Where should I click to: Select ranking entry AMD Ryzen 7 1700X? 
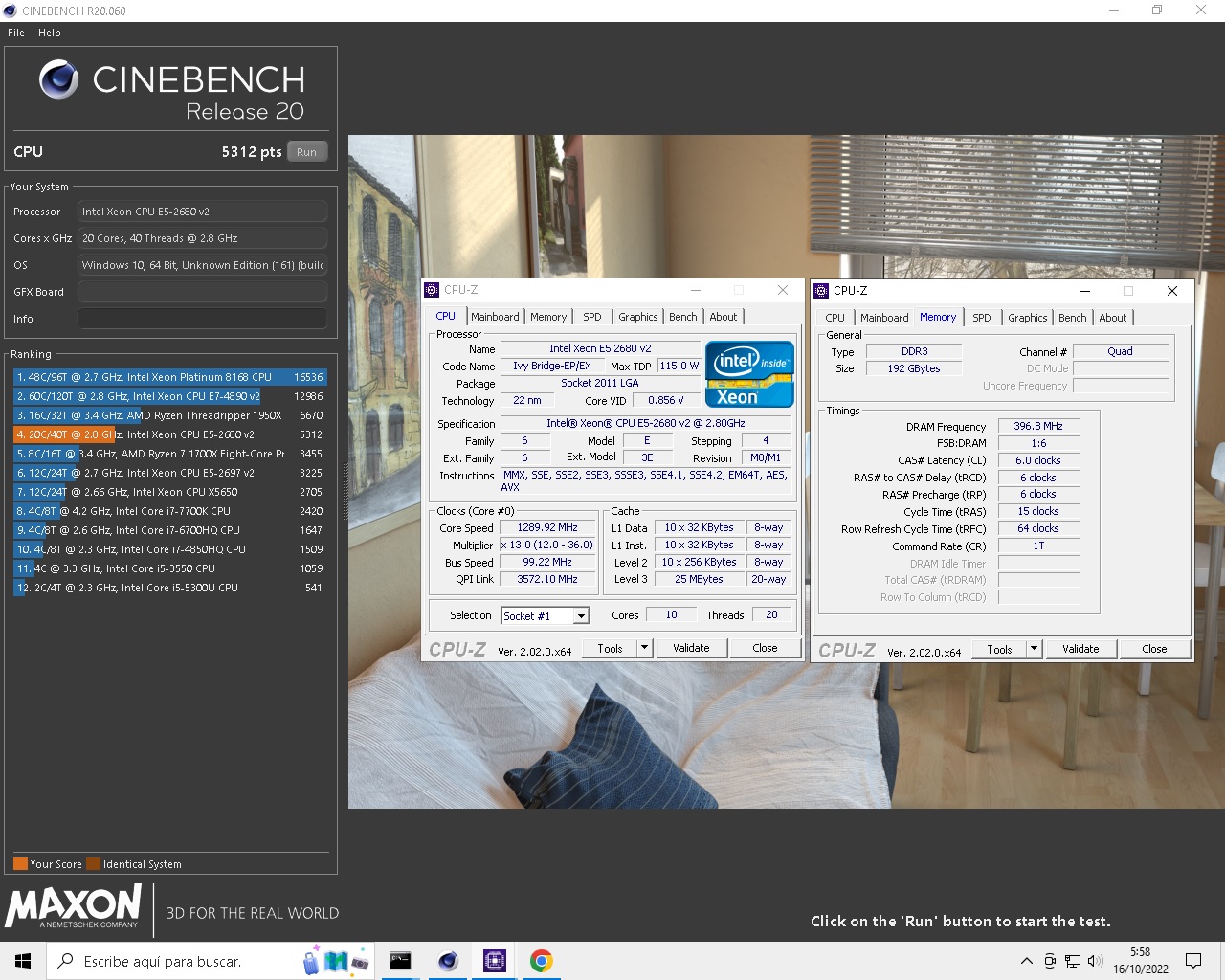point(170,454)
